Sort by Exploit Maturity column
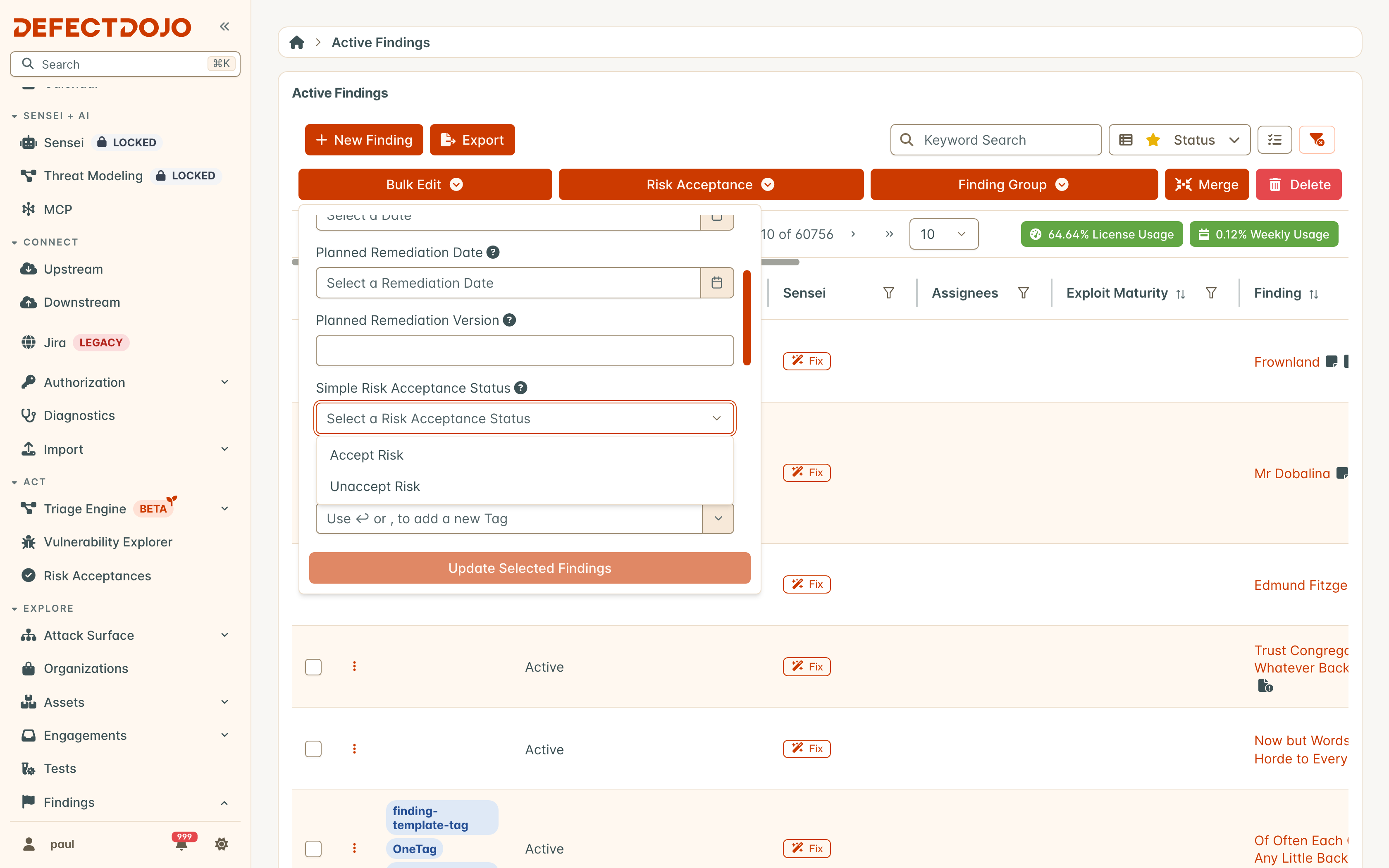Image resolution: width=1389 pixels, height=868 pixels. point(1181,293)
